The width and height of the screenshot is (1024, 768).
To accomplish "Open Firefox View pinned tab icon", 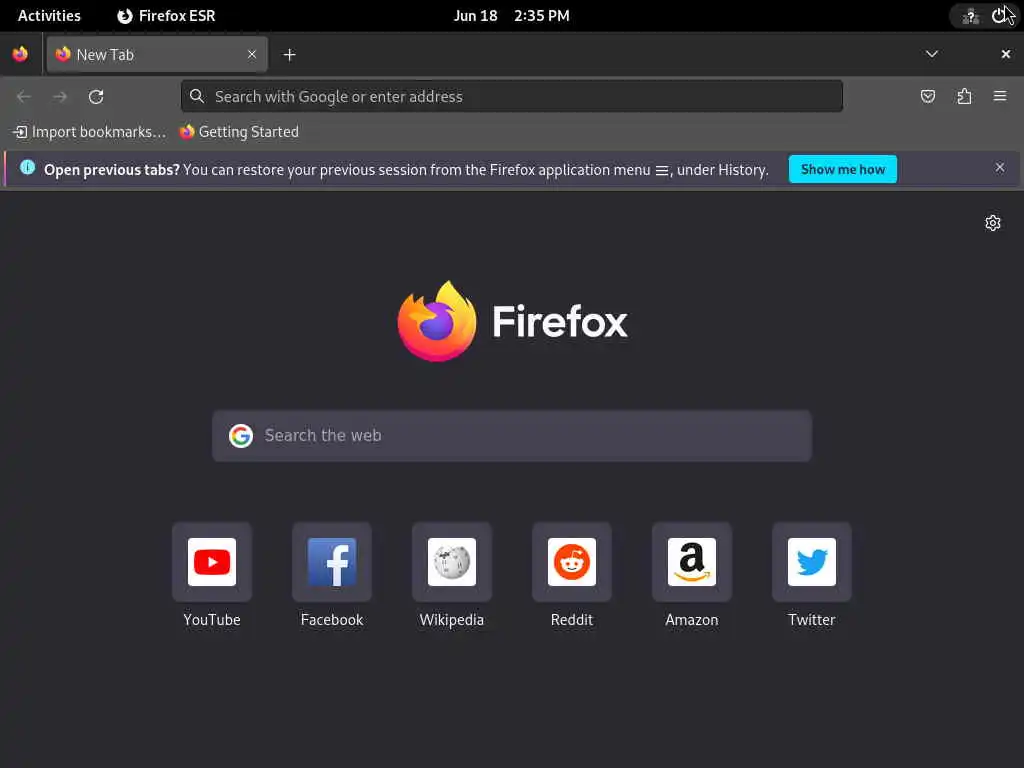I will pyautogui.click(x=20, y=54).
